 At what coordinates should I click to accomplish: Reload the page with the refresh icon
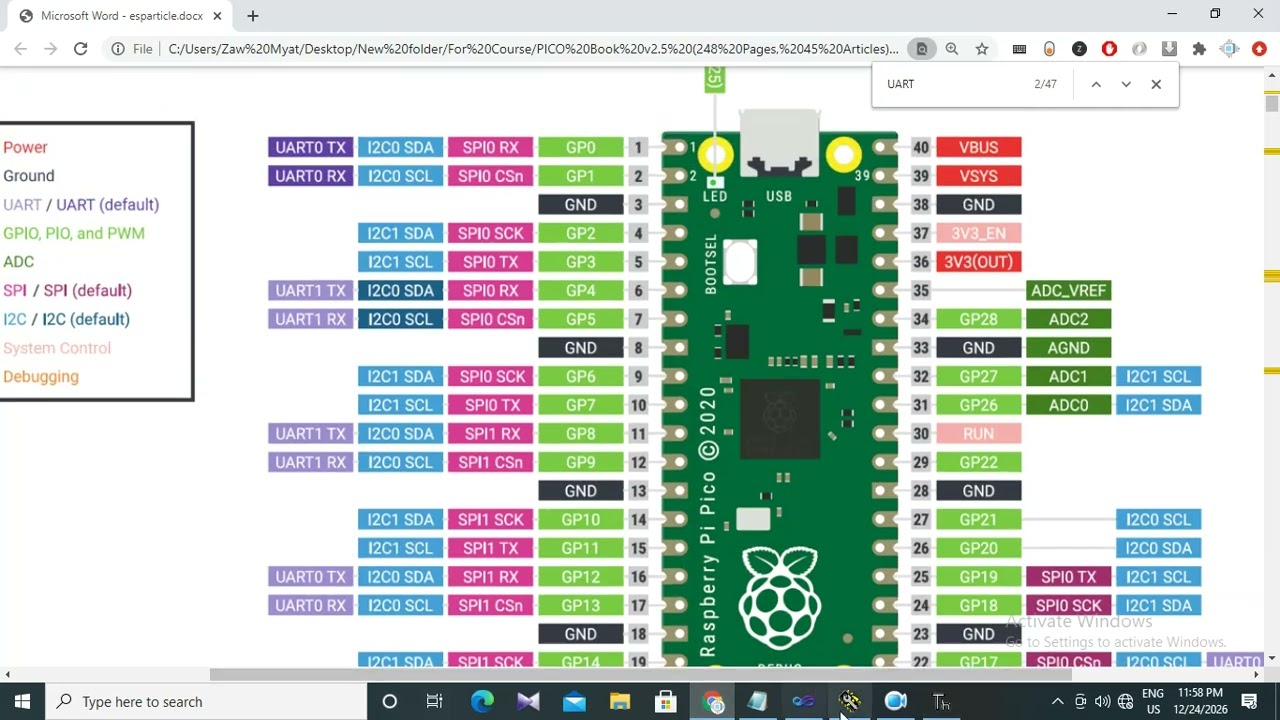tap(80, 48)
